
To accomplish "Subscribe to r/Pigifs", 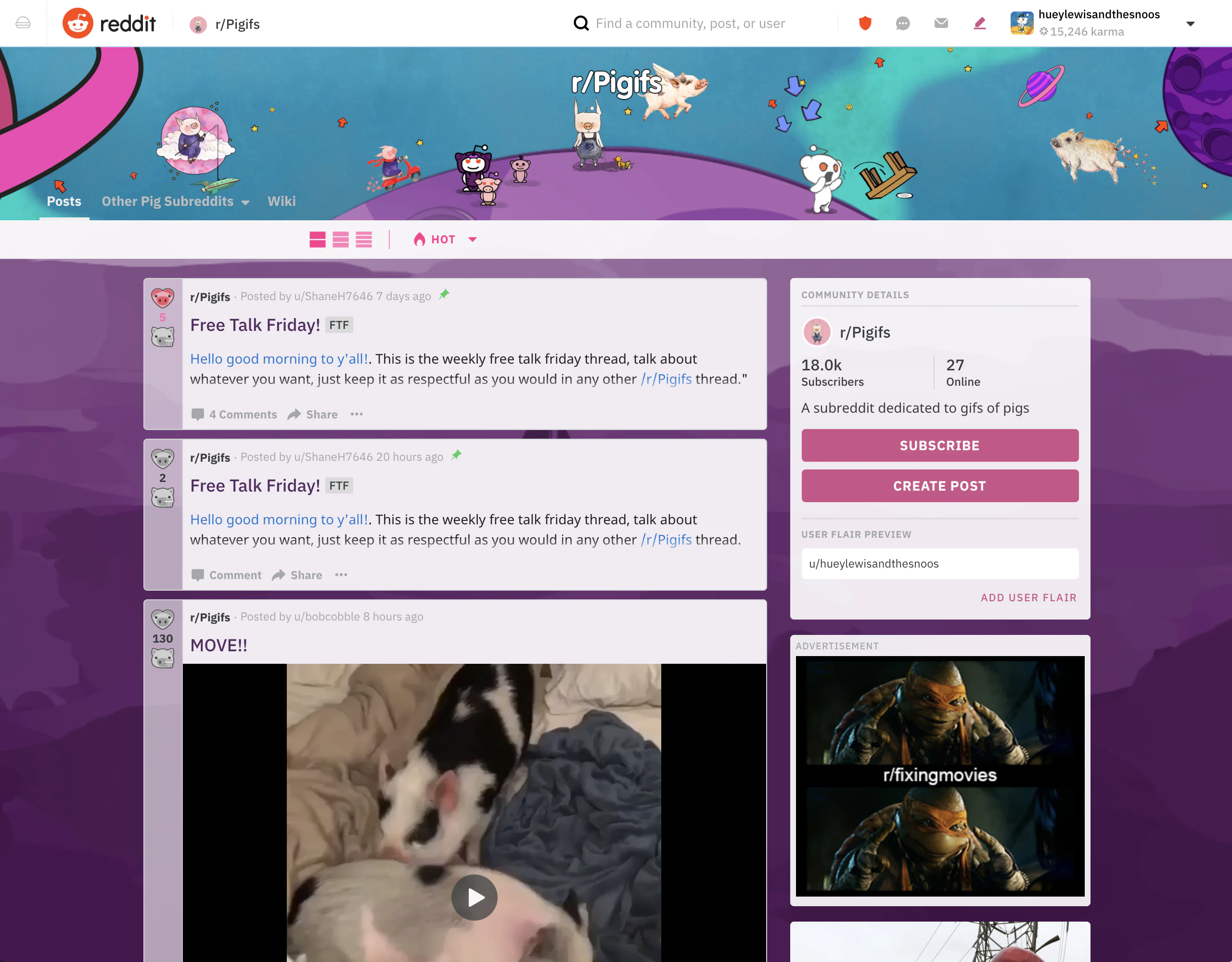I will [x=939, y=445].
